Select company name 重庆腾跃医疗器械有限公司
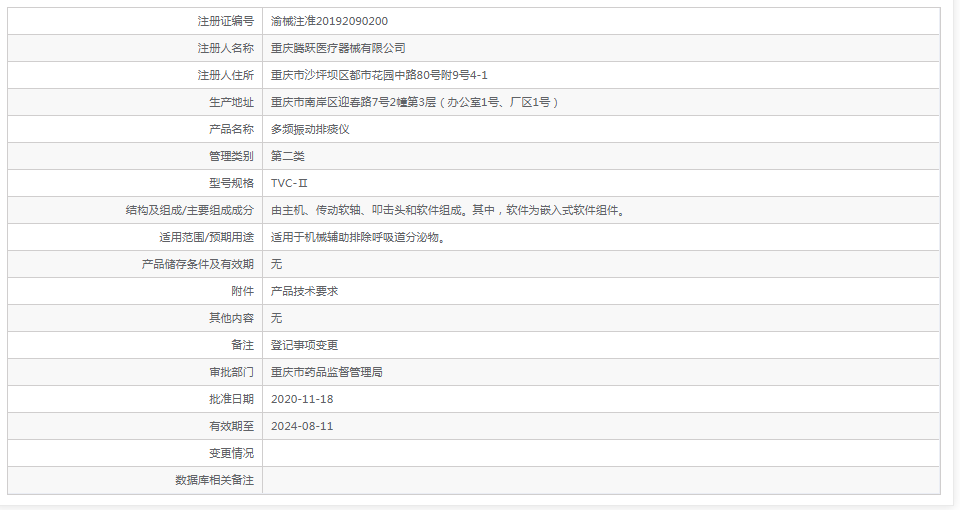This screenshot has width=960, height=510. (338, 48)
